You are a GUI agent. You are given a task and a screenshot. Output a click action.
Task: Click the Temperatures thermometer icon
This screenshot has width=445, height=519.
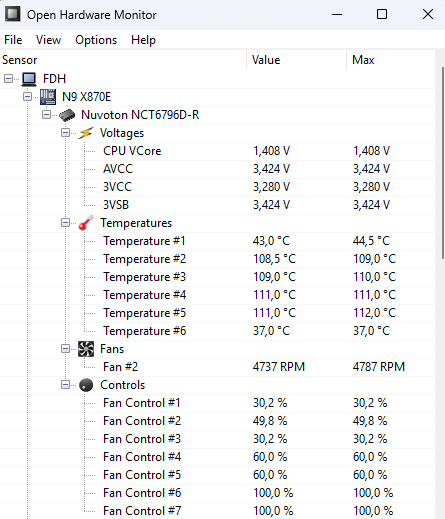pyautogui.click(x=86, y=223)
